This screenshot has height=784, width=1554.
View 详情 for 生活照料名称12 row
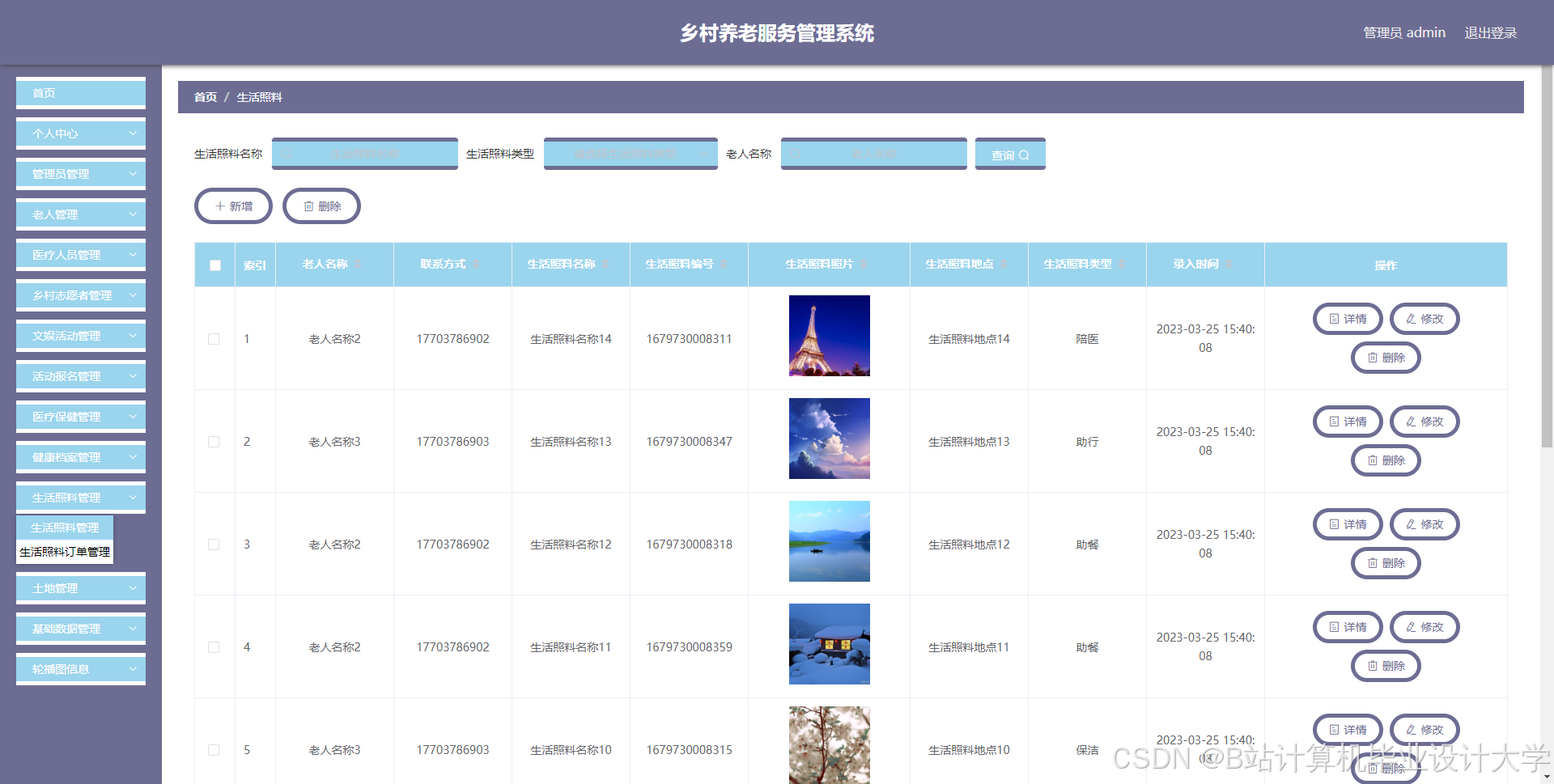click(x=1348, y=524)
